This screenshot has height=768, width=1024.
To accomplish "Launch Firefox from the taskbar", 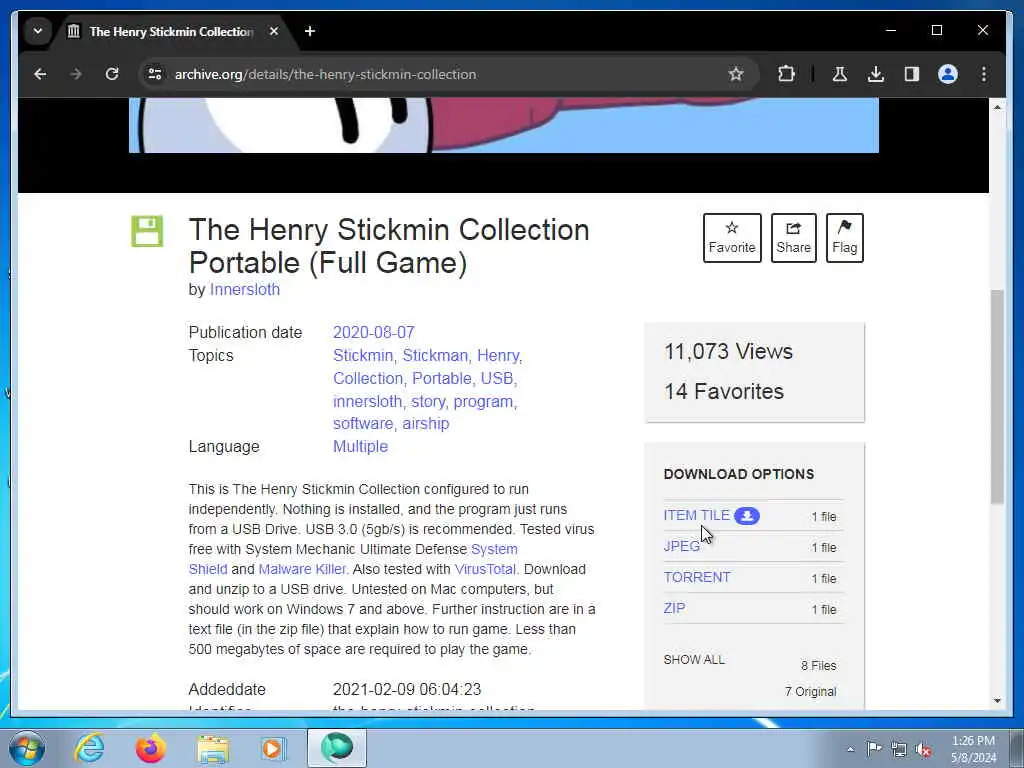I will [x=151, y=748].
